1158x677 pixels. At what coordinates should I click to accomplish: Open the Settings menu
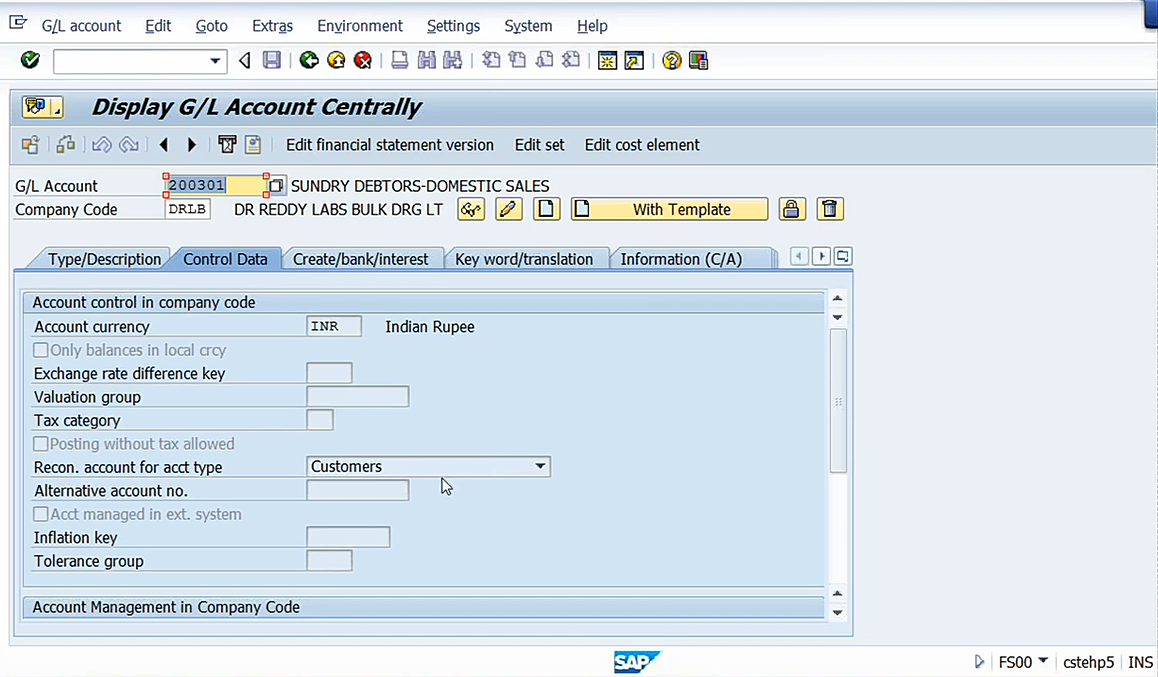[x=453, y=26]
